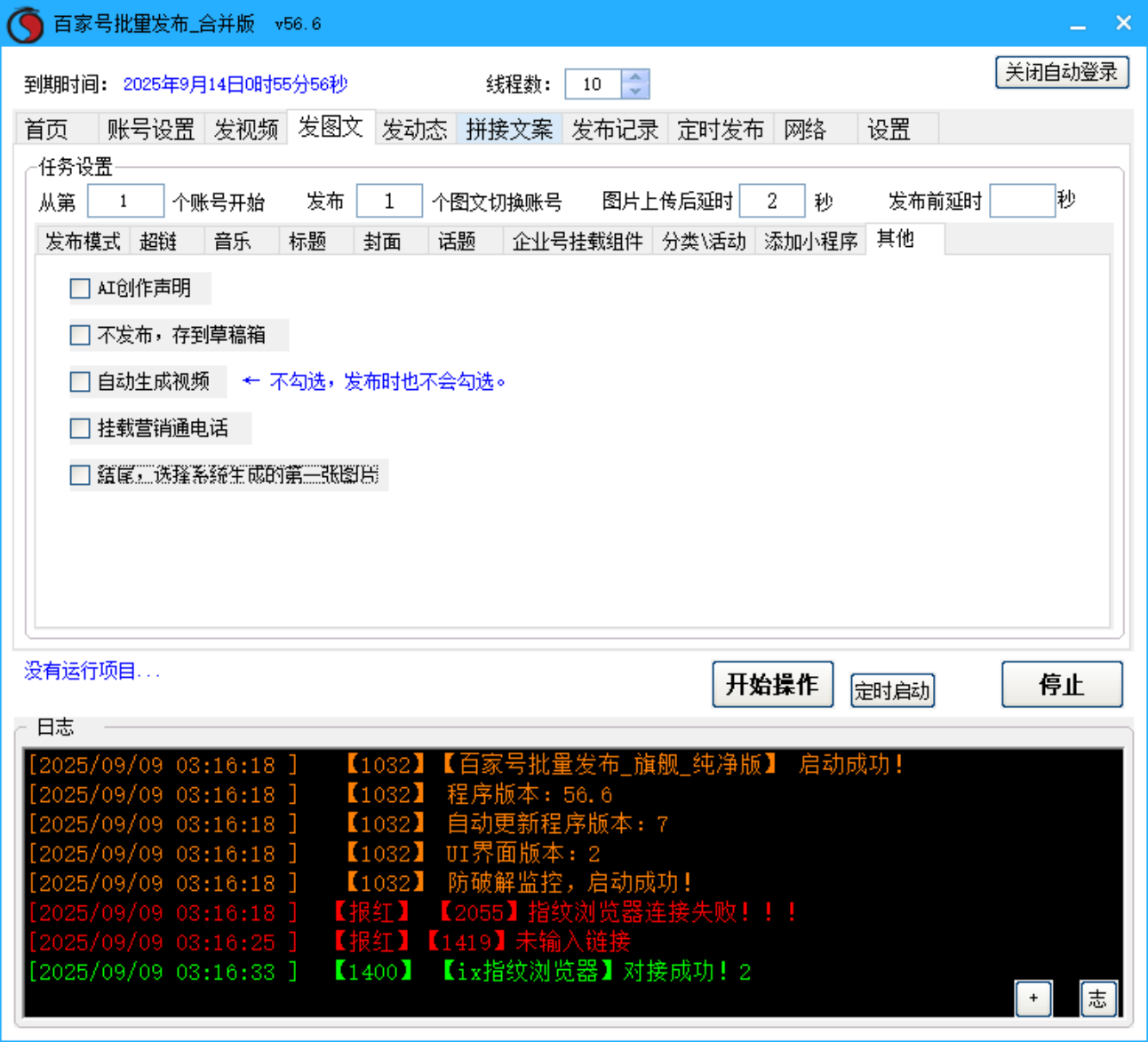Increase 线程数 using the up arrow
Screen dimensions: 1148x1042
pyautogui.click(x=635, y=77)
